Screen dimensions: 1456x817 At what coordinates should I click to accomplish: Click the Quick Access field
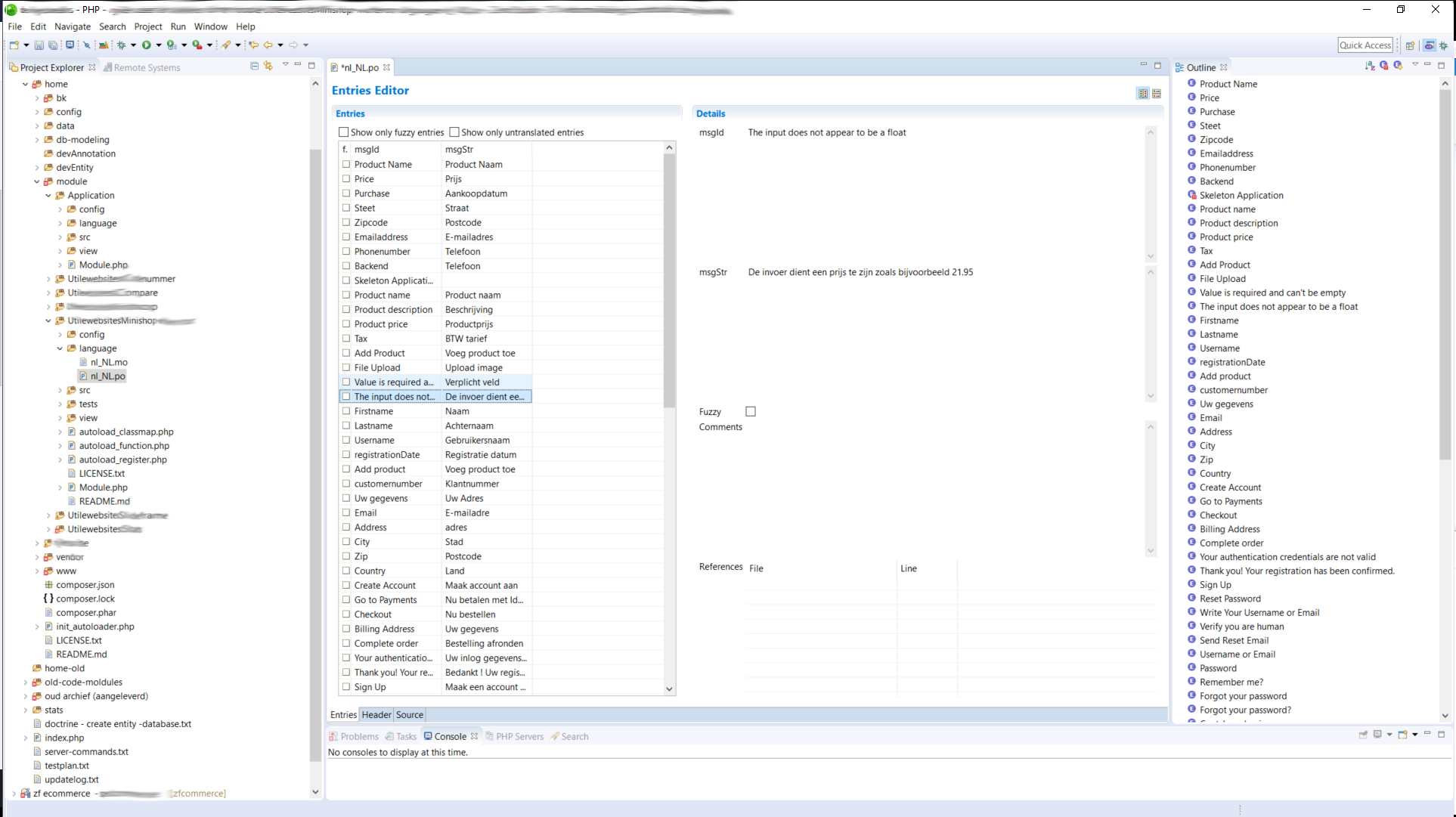pos(1365,45)
